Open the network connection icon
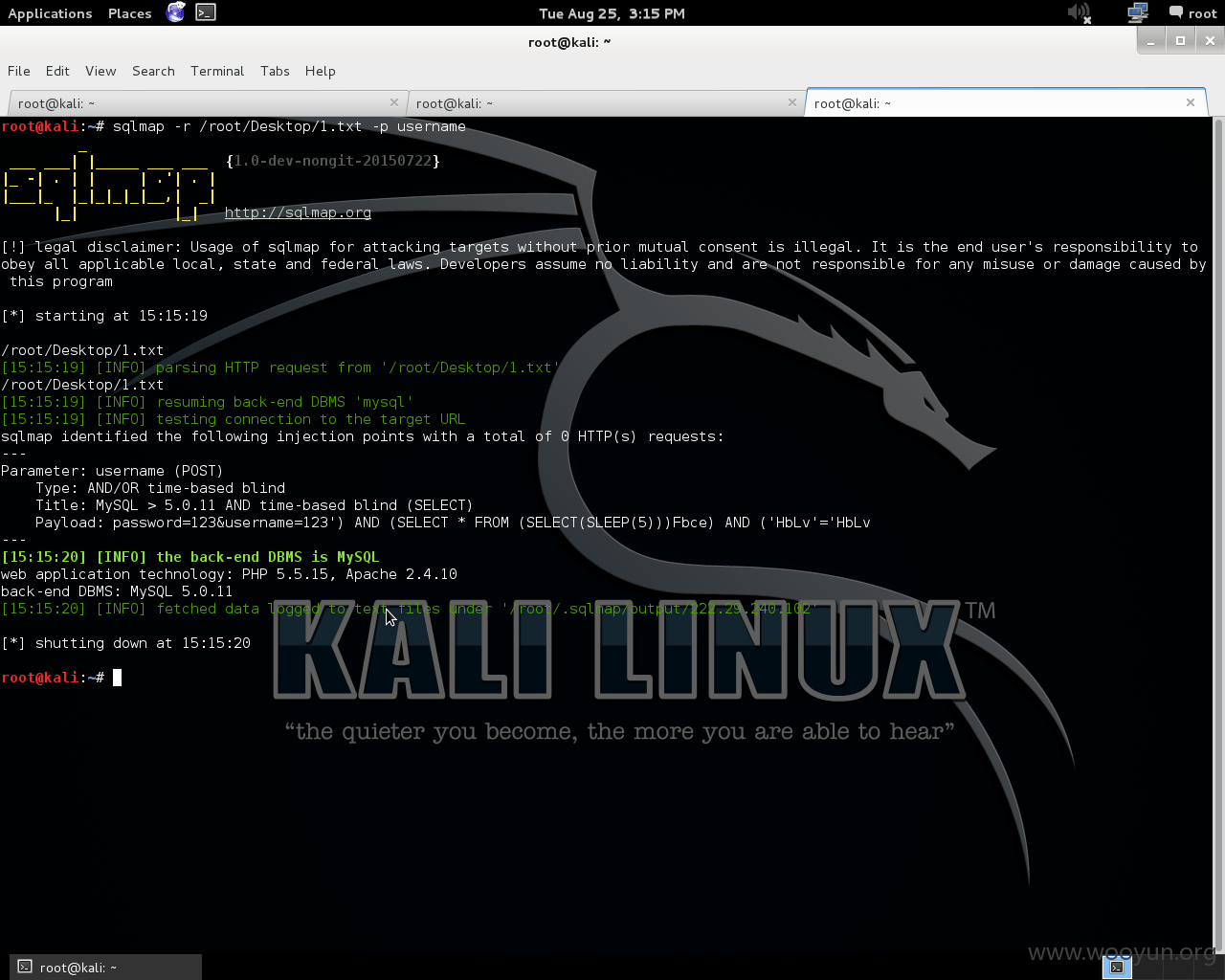The image size is (1225, 980). (x=1138, y=12)
